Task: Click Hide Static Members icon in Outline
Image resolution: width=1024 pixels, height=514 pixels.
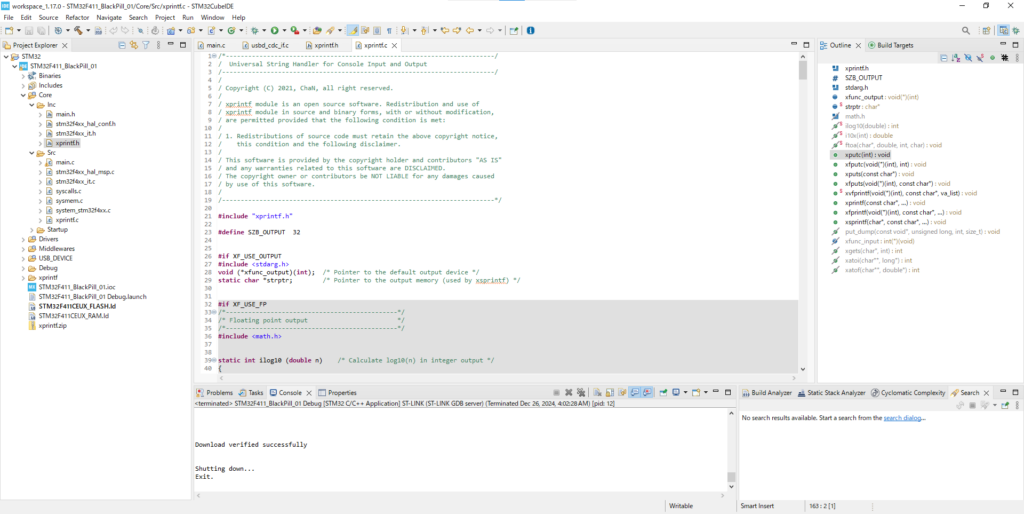Action: pyautogui.click(x=980, y=57)
